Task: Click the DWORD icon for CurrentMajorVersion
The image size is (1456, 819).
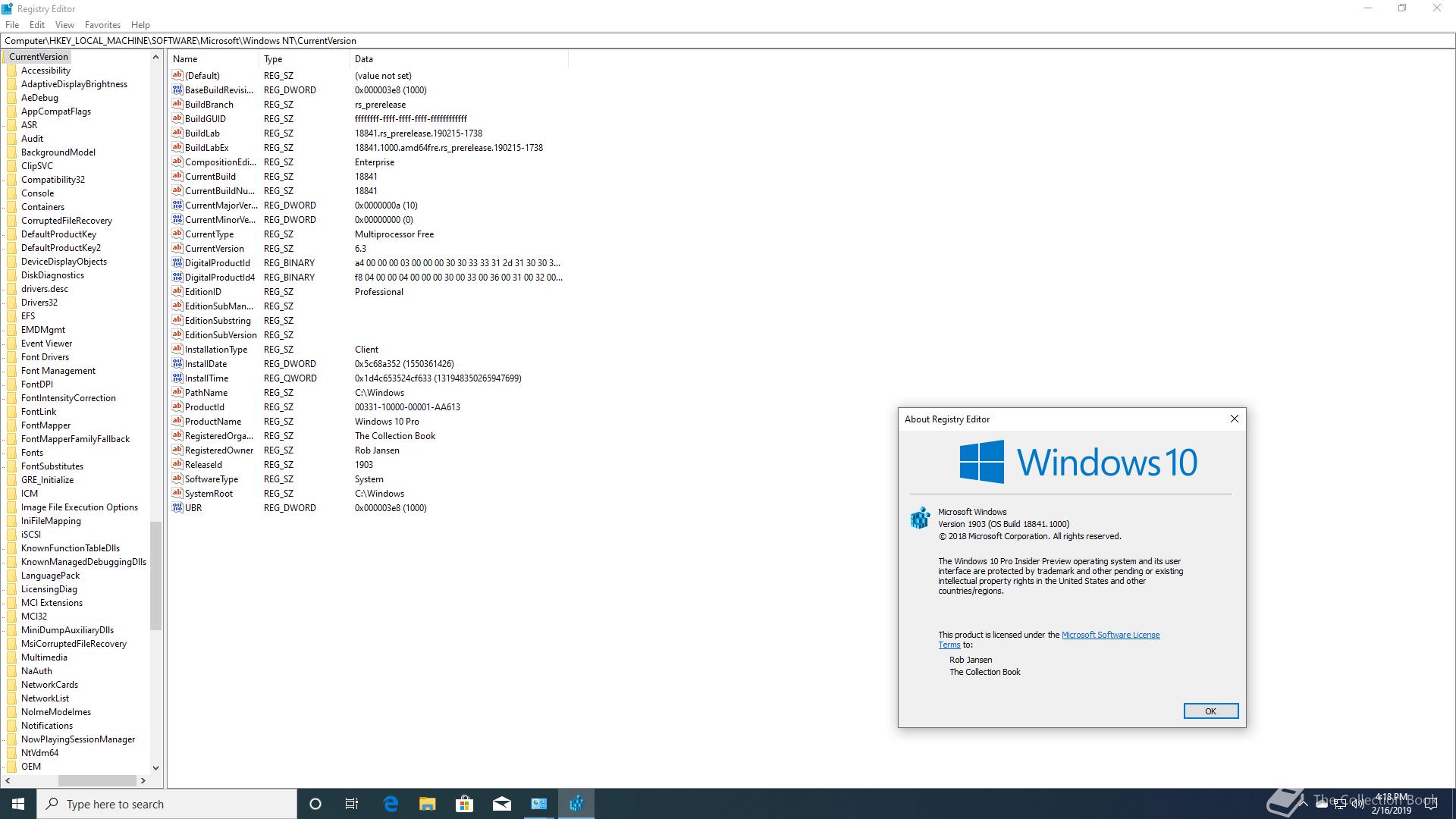Action: [177, 206]
